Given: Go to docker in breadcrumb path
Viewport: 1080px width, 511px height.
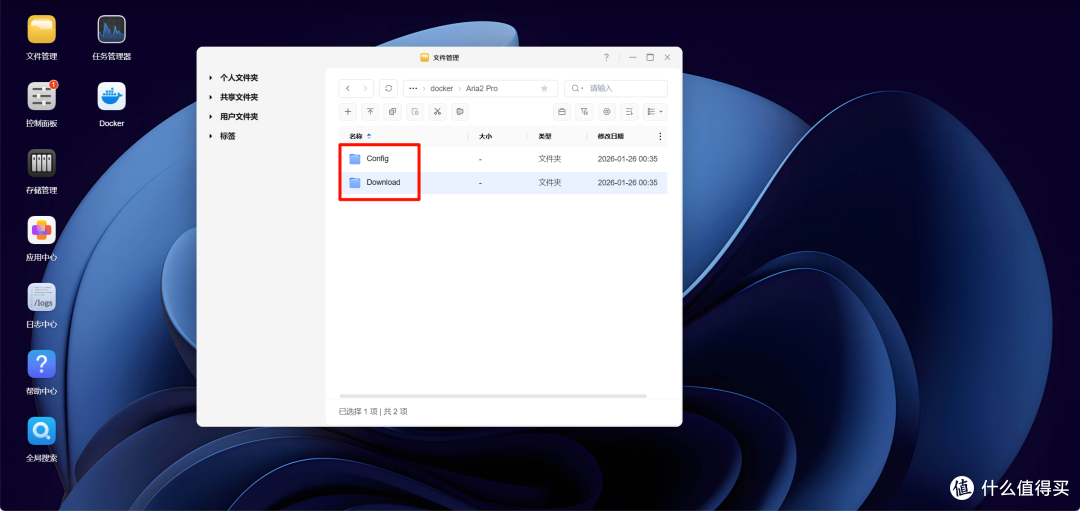Looking at the screenshot, I should (x=442, y=88).
